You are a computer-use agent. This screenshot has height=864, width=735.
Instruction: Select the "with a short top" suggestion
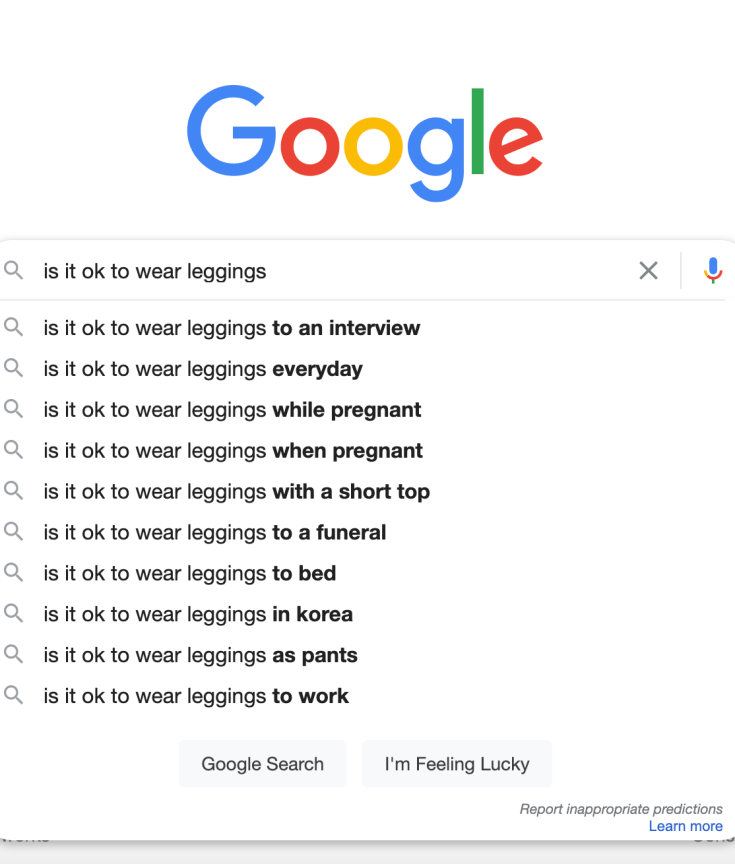(x=236, y=492)
